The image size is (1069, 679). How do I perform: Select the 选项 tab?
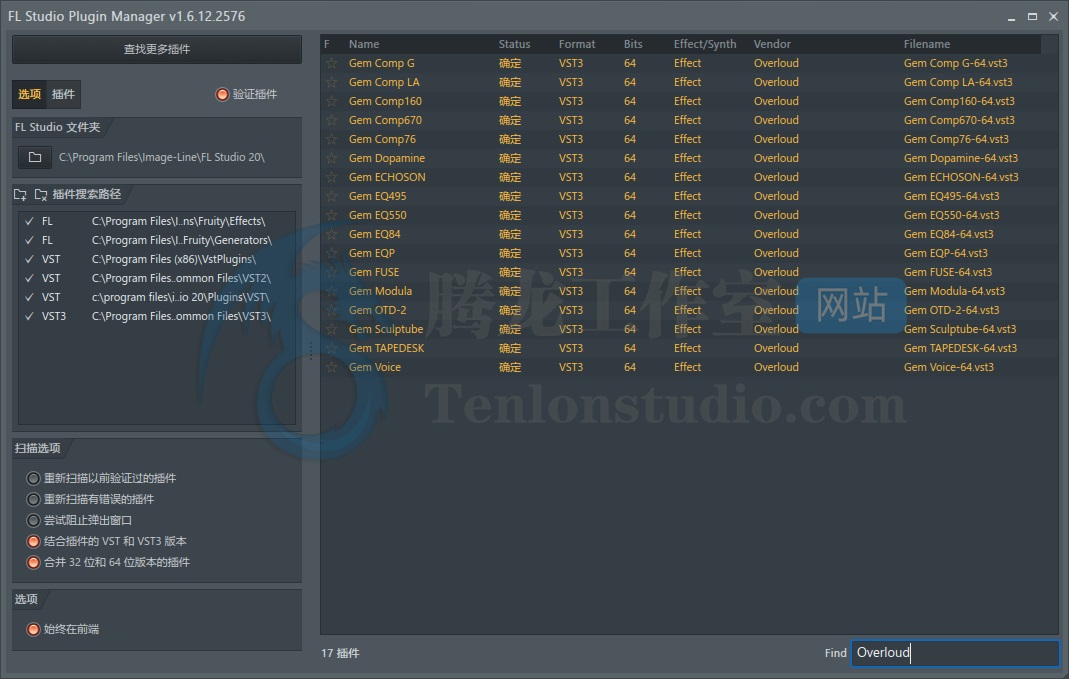(30, 94)
